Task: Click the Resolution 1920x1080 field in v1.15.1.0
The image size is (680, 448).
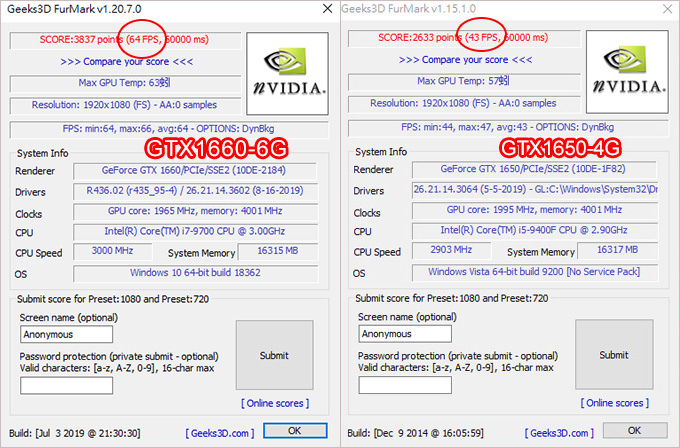Action: tap(464, 104)
